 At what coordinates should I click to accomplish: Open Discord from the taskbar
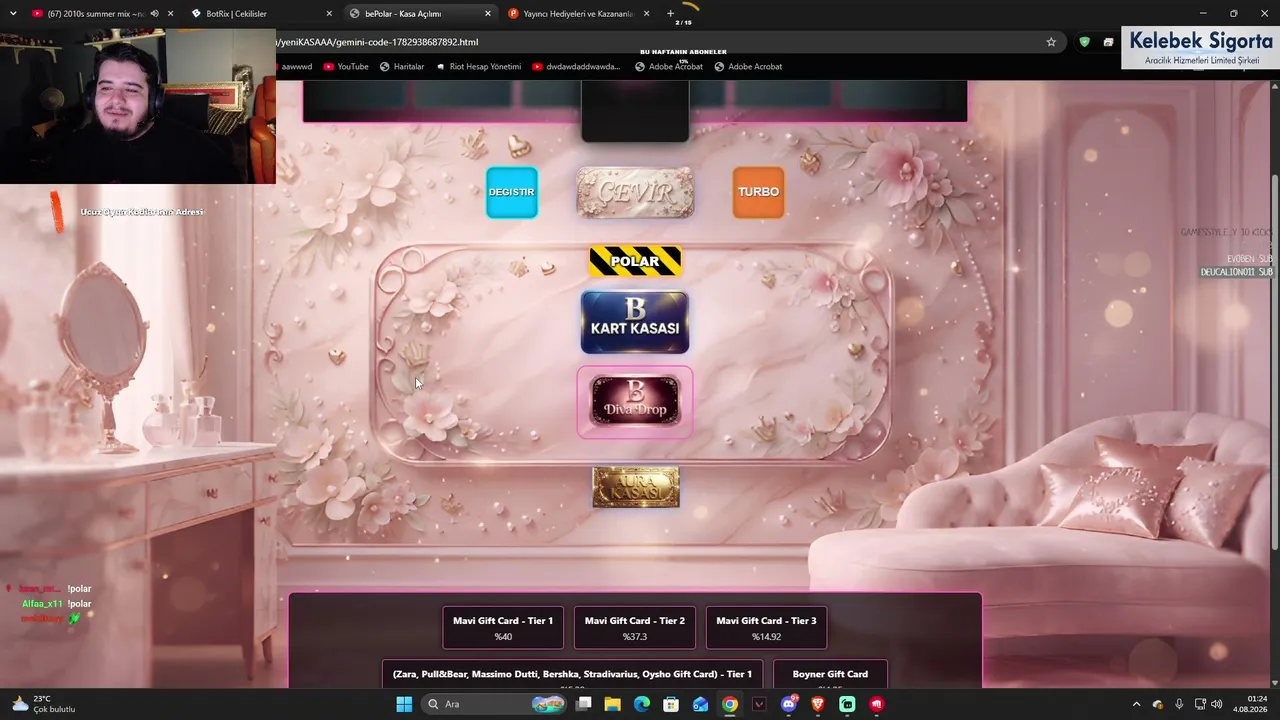click(x=789, y=704)
